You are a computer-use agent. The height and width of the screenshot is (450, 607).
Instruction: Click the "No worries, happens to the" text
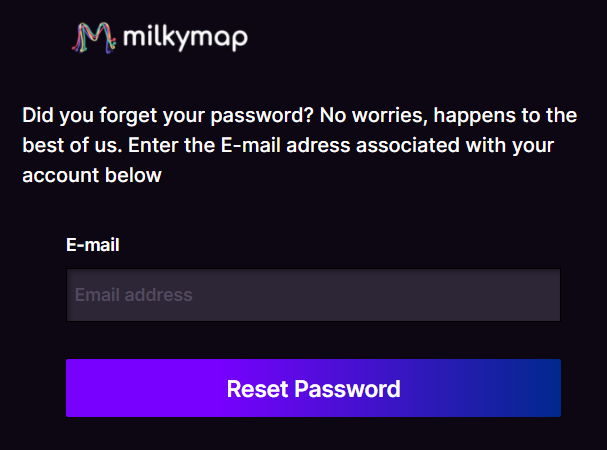448,116
